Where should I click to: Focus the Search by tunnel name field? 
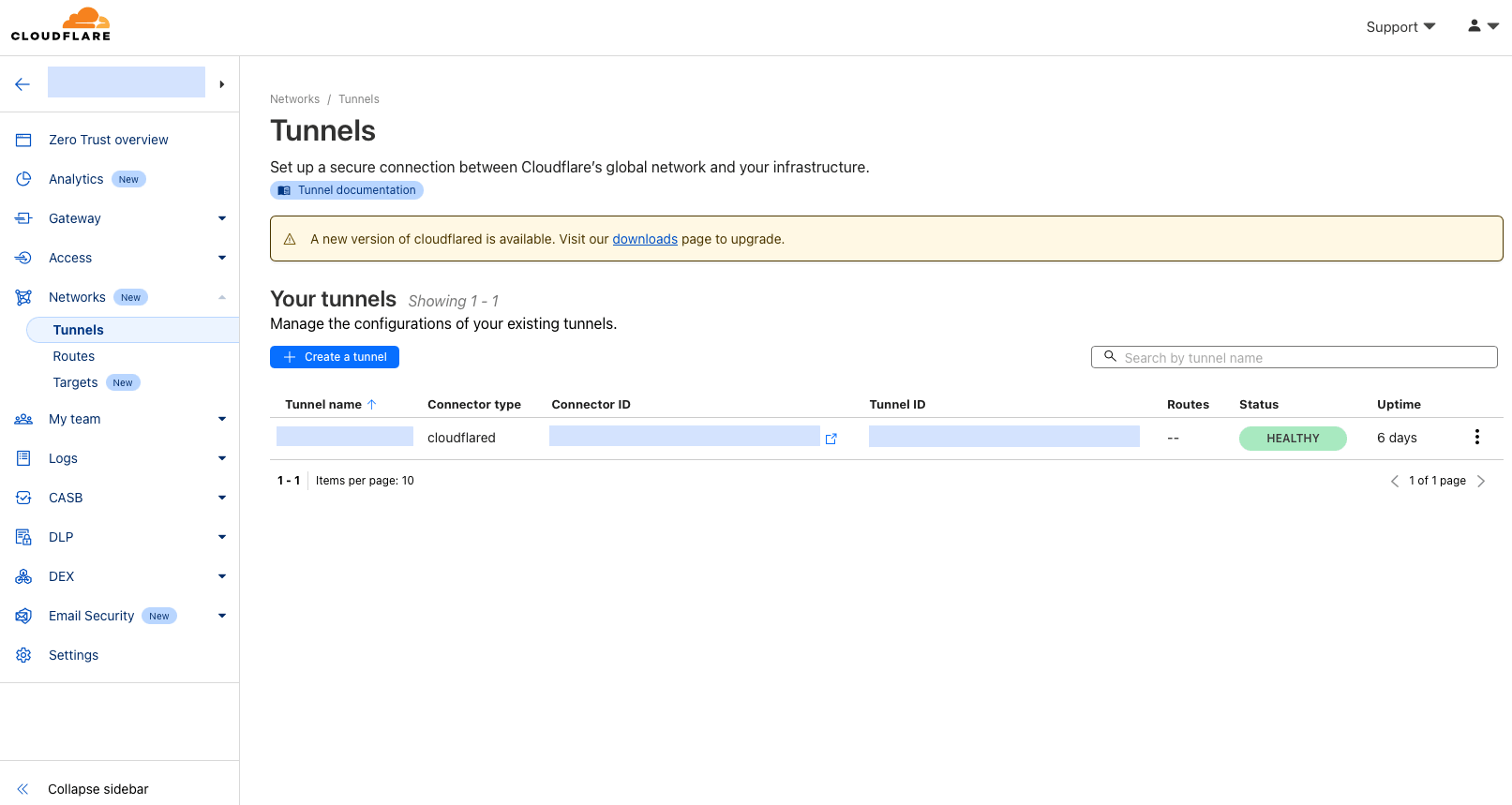pyautogui.click(x=1295, y=357)
